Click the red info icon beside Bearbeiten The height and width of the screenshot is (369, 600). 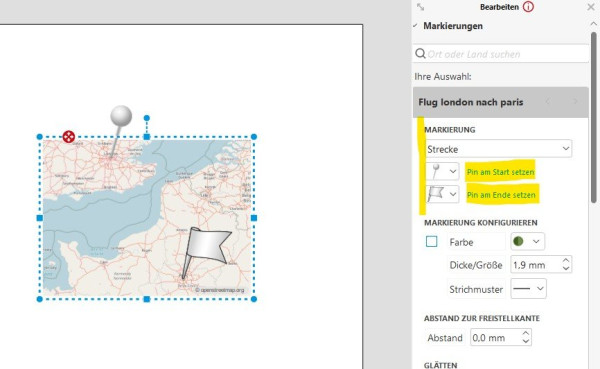[528, 7]
